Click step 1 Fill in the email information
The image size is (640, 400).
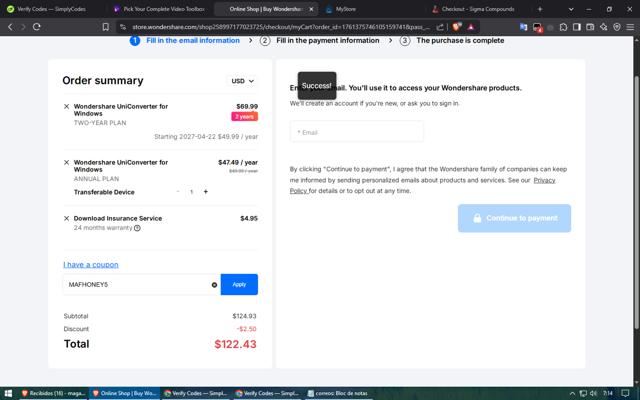pos(185,40)
